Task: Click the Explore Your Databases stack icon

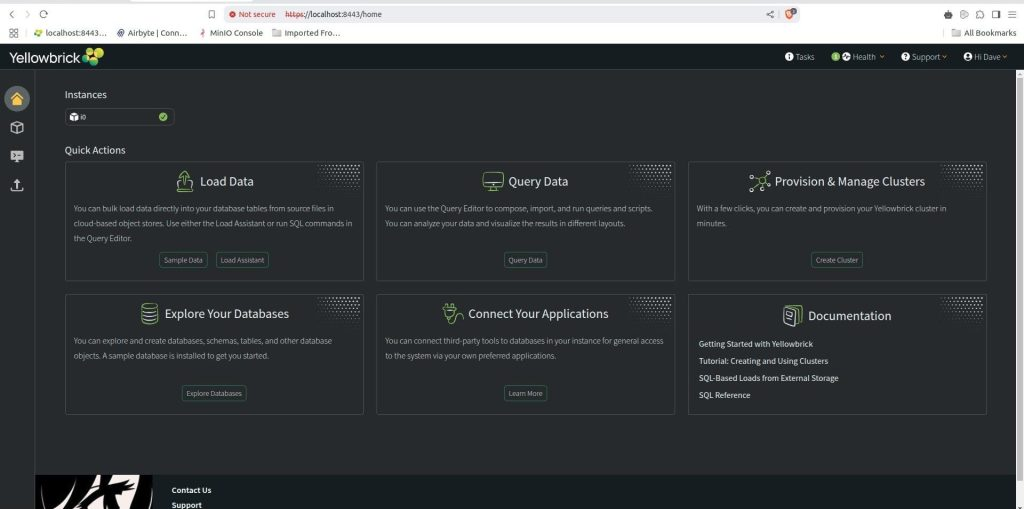Action: click(x=150, y=314)
